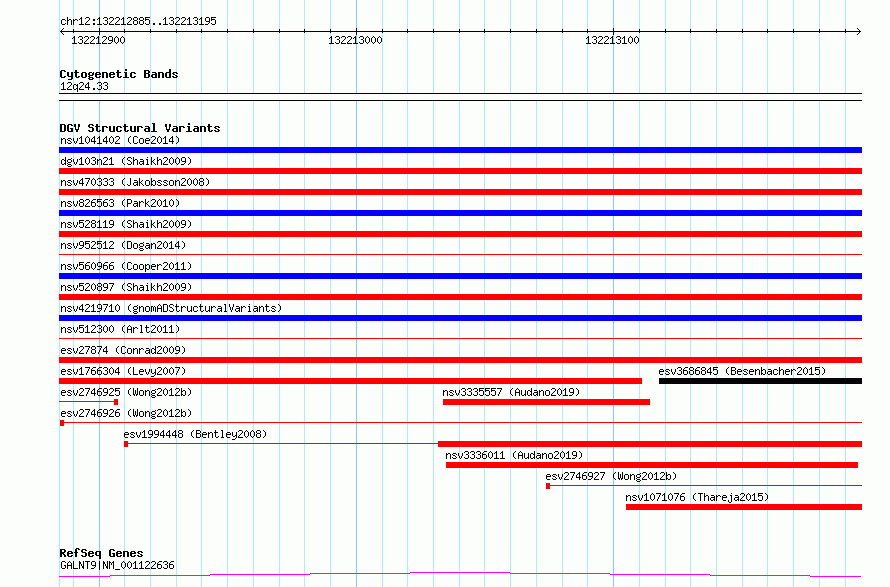The image size is (890, 587).
Task: Click the esv2746926 (Wong2012b) label
Action: pos(126,413)
